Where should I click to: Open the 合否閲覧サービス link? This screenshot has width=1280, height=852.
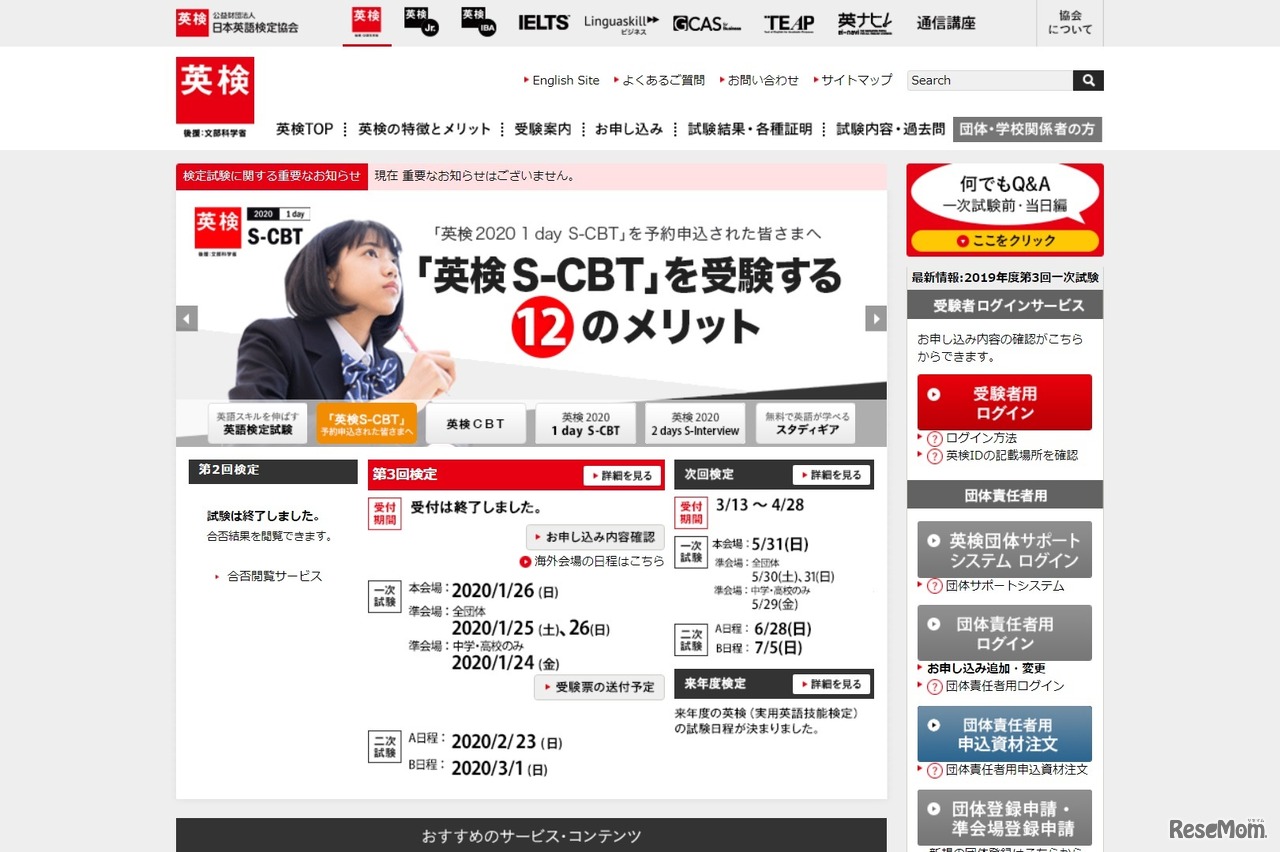pos(275,576)
